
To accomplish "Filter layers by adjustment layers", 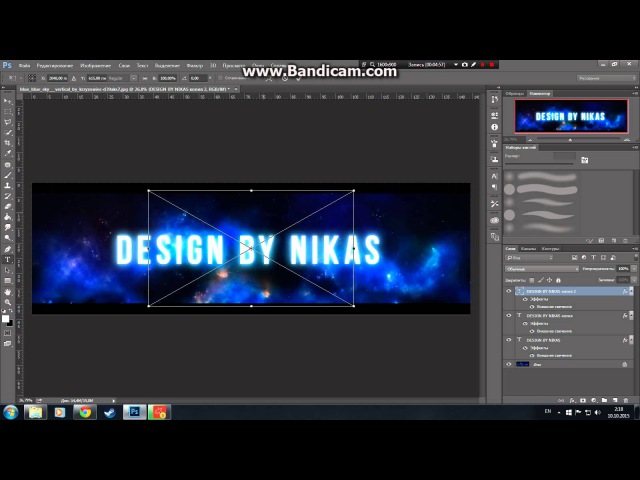I will 584,258.
